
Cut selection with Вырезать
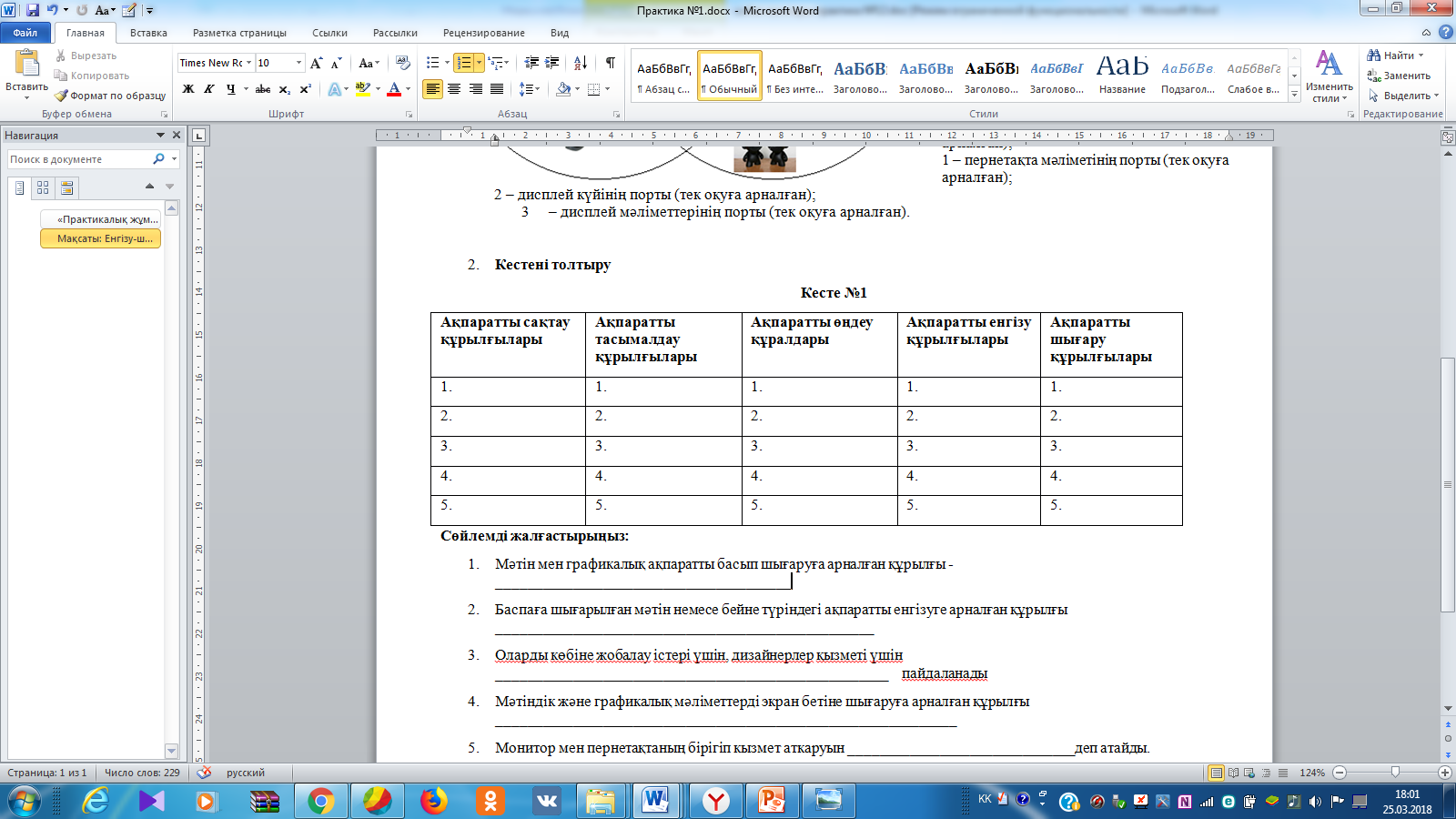tap(86, 56)
